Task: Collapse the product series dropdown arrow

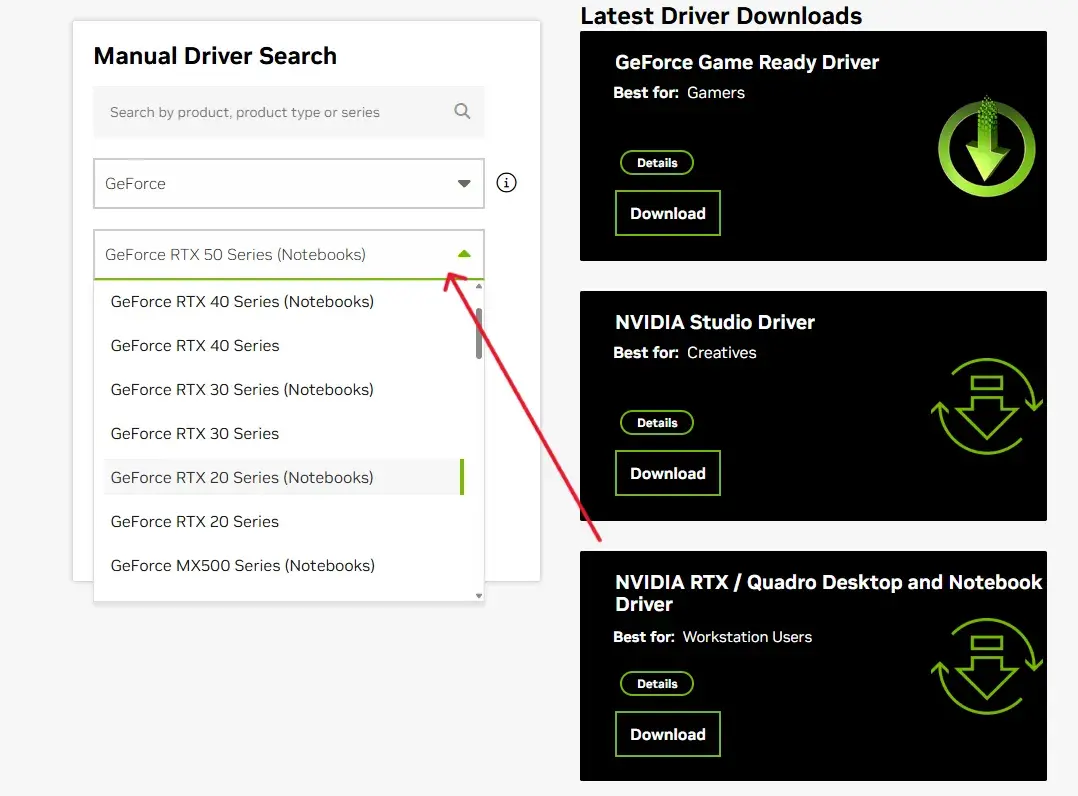Action: (463, 254)
